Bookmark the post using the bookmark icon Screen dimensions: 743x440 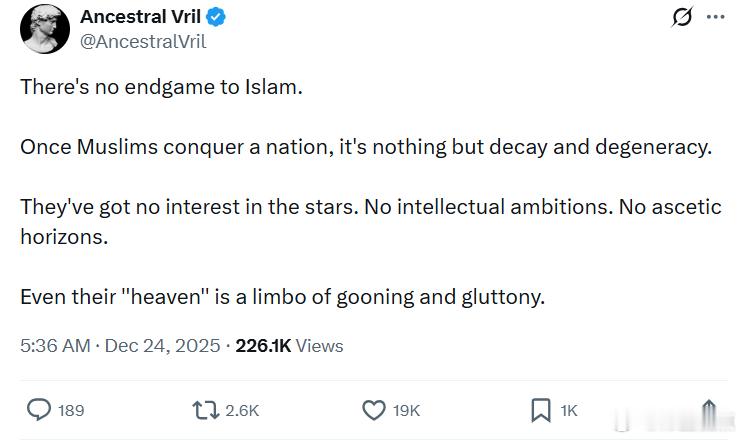tap(540, 410)
